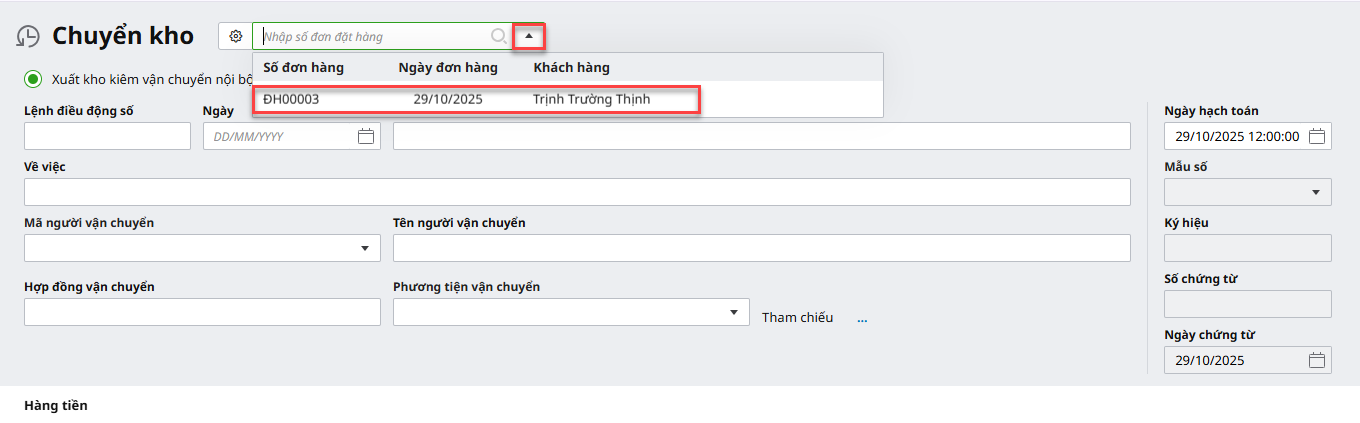1360x423 pixels.
Task: Click the Số đơn hàng column header
Action: pos(303,68)
